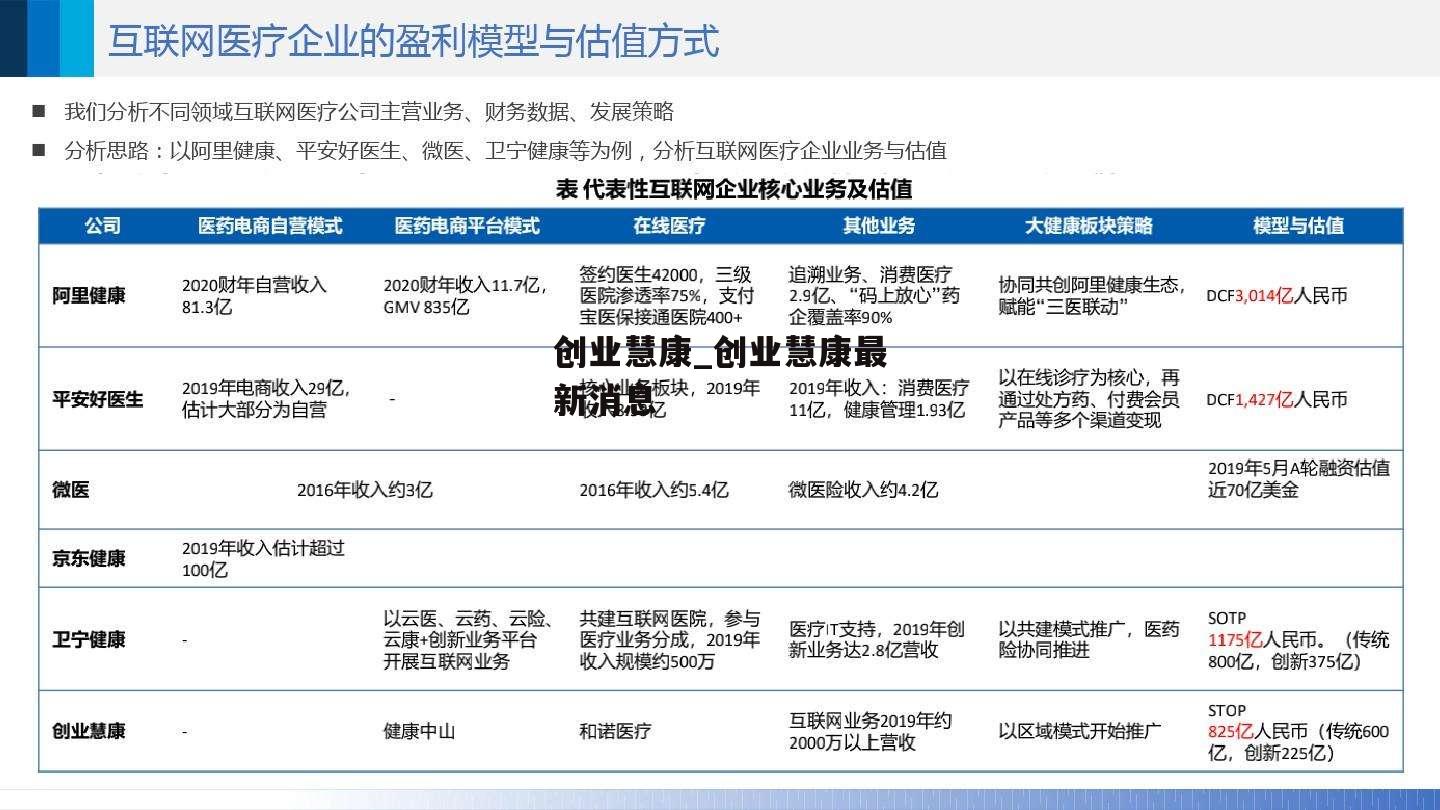The image size is (1440, 810).
Task: Click the "其他业务" column header
Action: pos(879,226)
